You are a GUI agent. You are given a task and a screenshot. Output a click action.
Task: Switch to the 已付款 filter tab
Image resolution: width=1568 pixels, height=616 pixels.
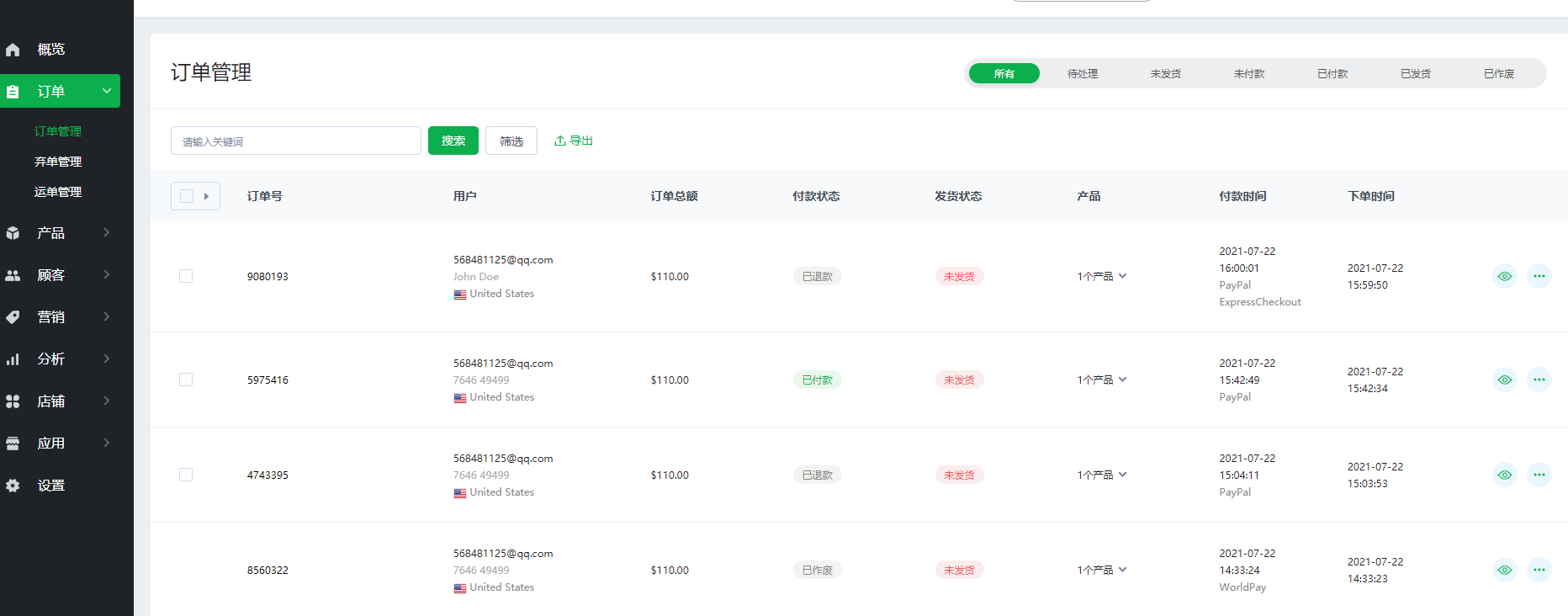[x=1332, y=74]
